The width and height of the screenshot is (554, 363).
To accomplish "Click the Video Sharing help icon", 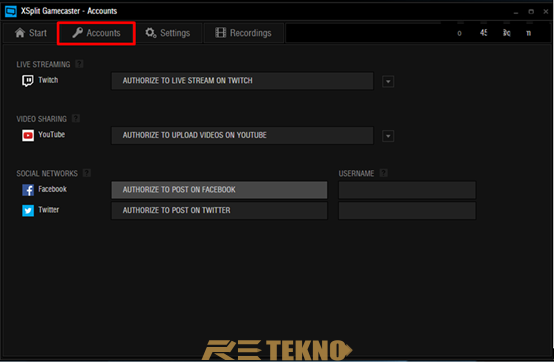I will click(x=76, y=118).
